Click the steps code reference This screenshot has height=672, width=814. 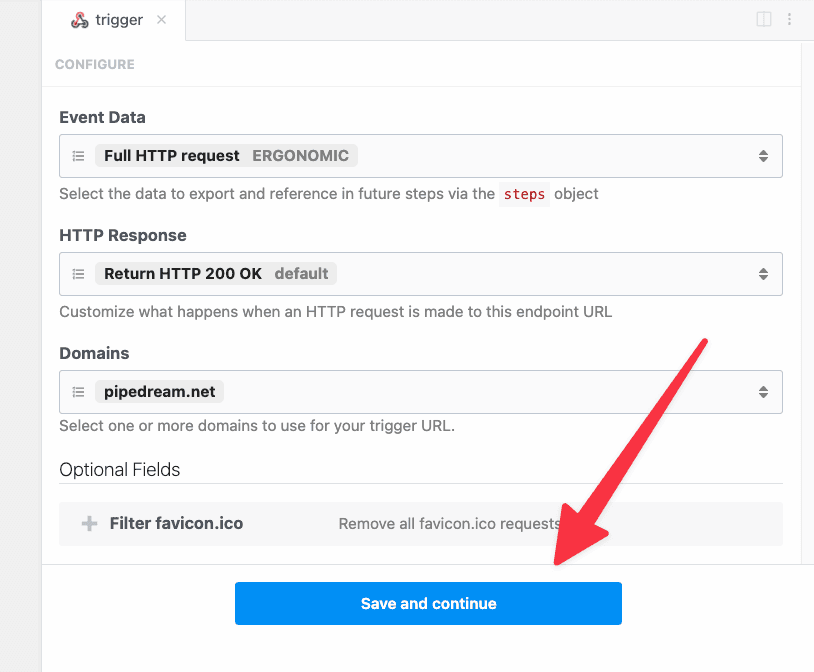[x=524, y=194]
